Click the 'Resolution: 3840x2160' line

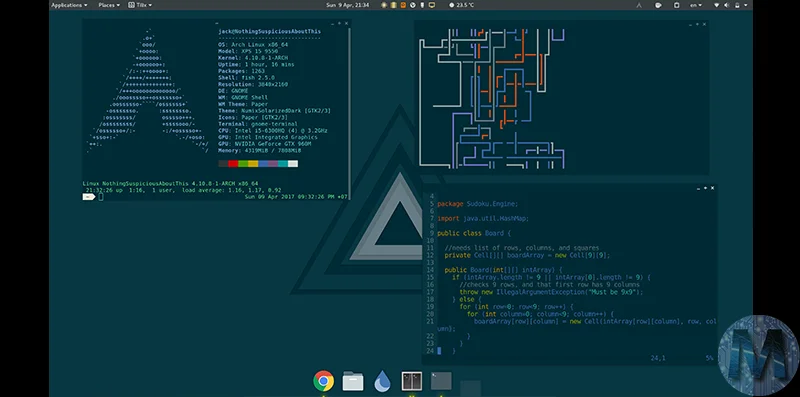point(253,84)
